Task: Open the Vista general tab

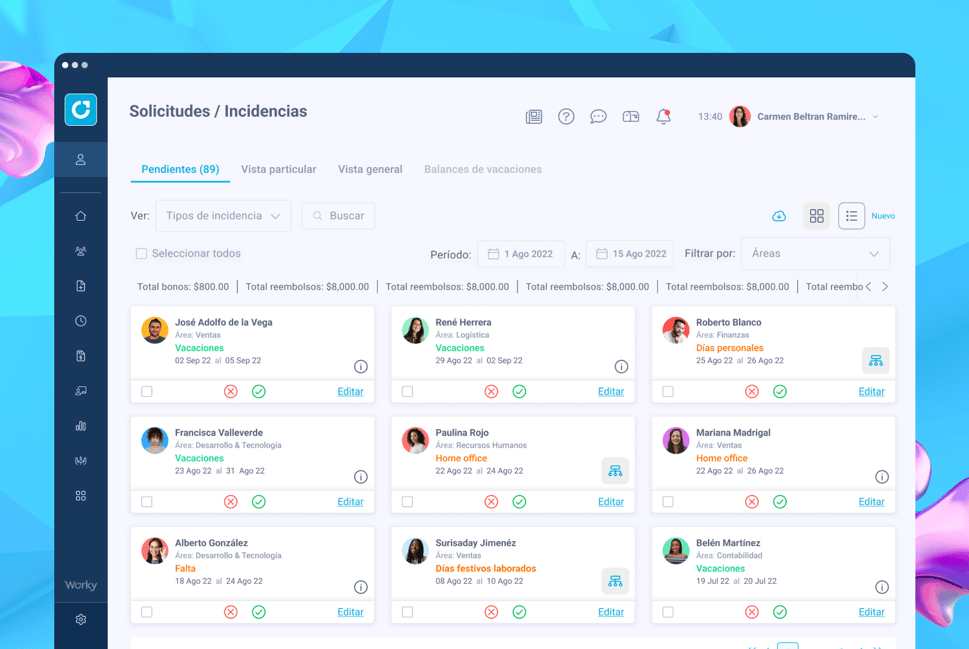Action: 370,170
